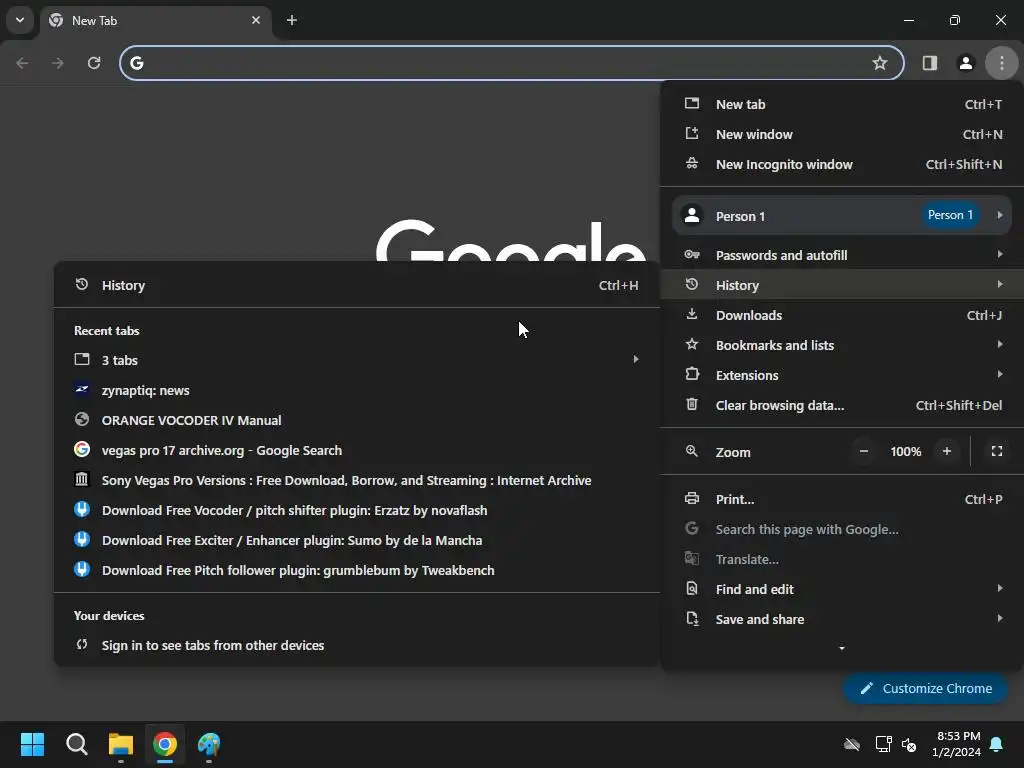Image resolution: width=1024 pixels, height=768 pixels.
Task: Click muted volume icon in tray
Action: pos(908,744)
